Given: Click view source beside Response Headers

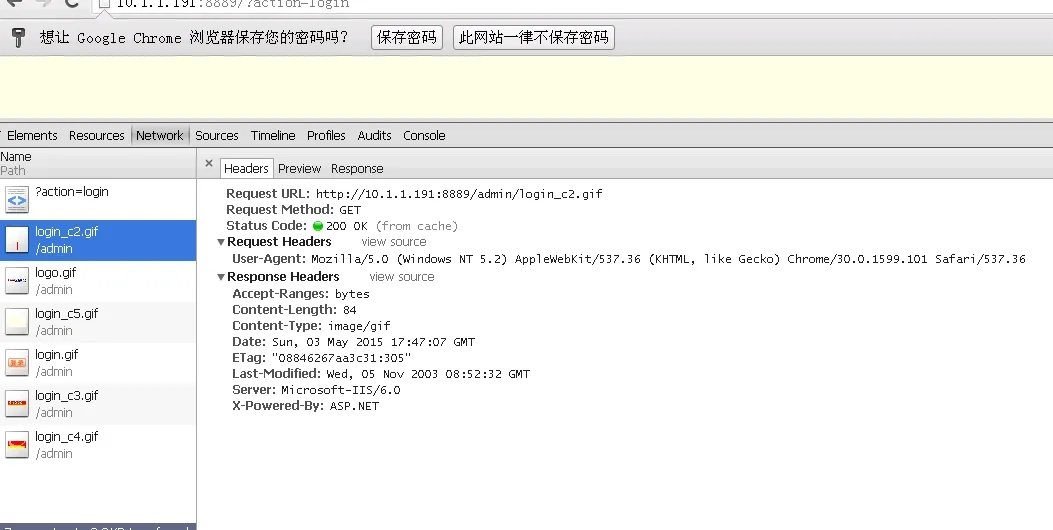Looking at the screenshot, I should 402,277.
